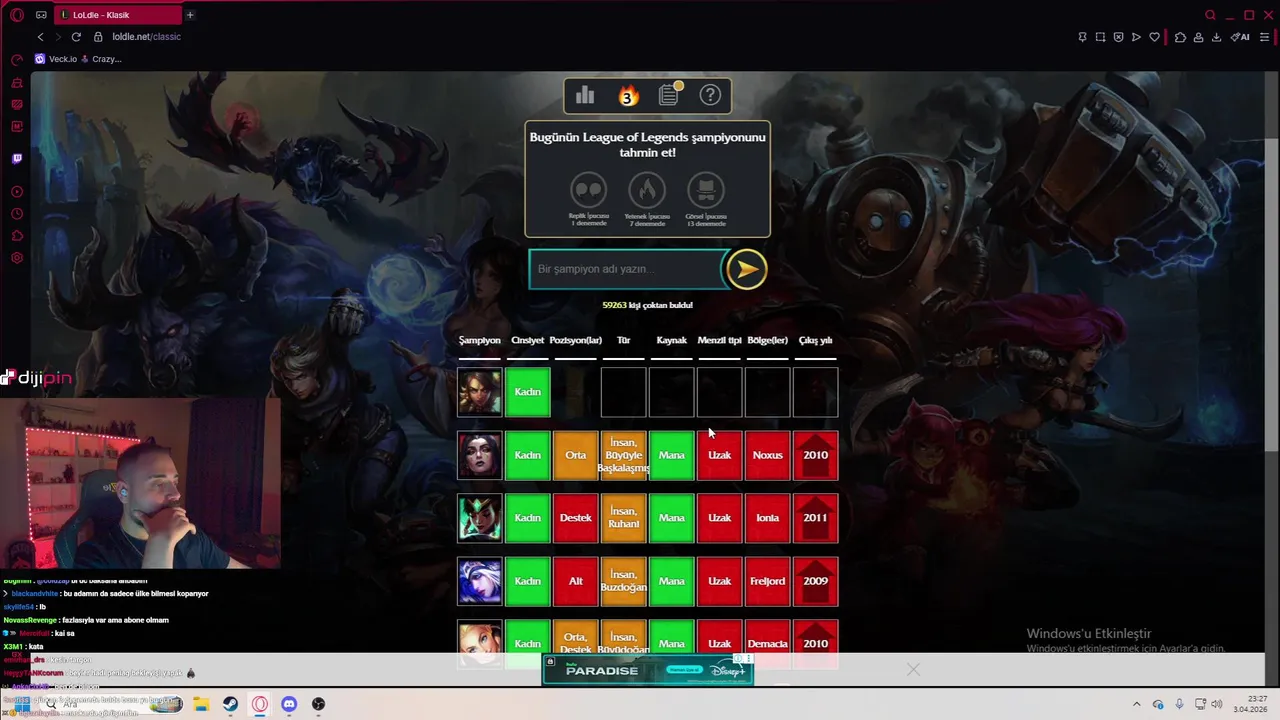Open the settings gear in Opera sidebar
Viewport: 1280px width, 720px height.
(x=17, y=258)
